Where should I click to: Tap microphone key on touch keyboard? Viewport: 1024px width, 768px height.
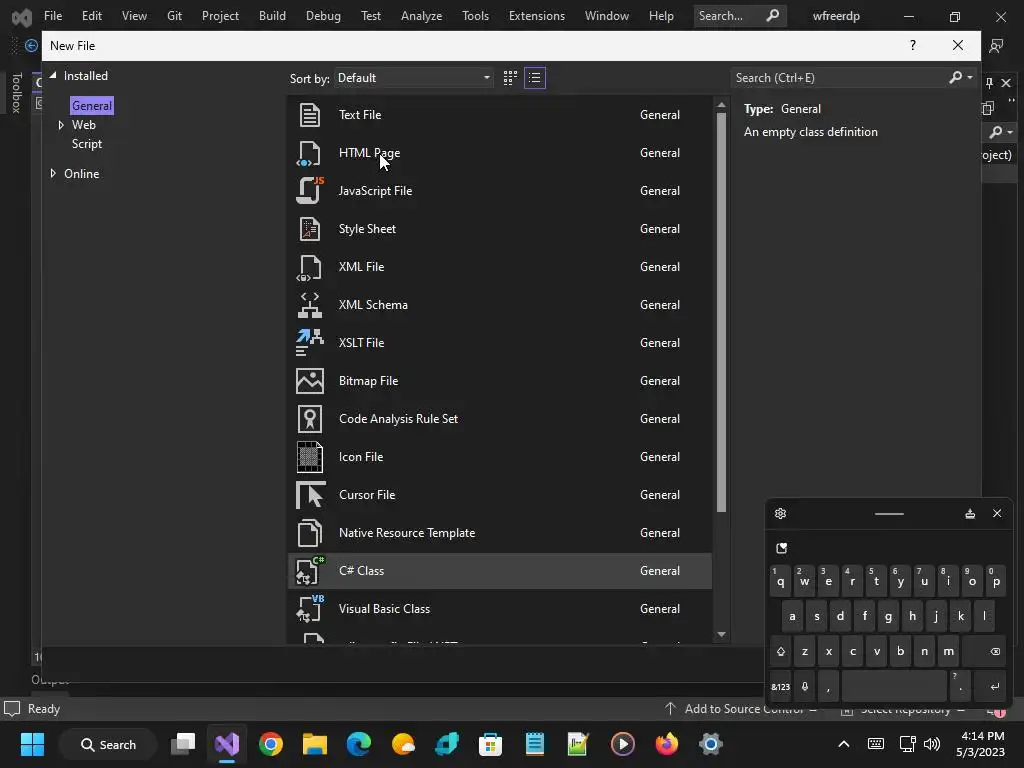pyautogui.click(x=805, y=686)
